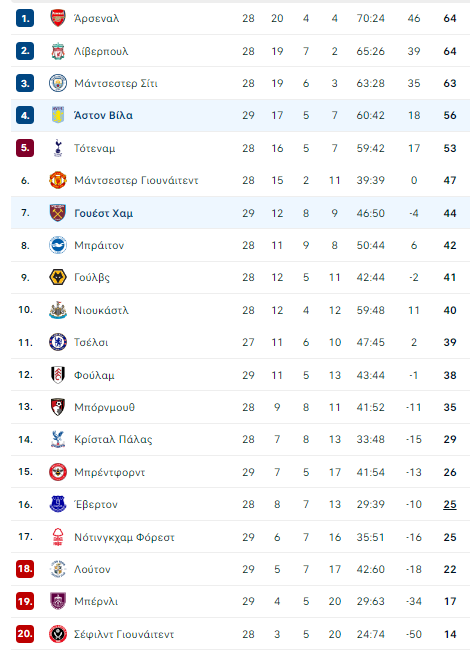Select the Μπέρνλι team name
The image size is (470, 652).
click(x=96, y=601)
